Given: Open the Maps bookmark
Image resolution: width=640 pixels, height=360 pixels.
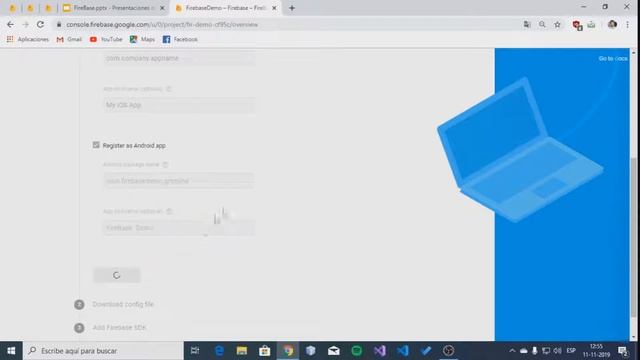Looking at the screenshot, I should (x=142, y=39).
